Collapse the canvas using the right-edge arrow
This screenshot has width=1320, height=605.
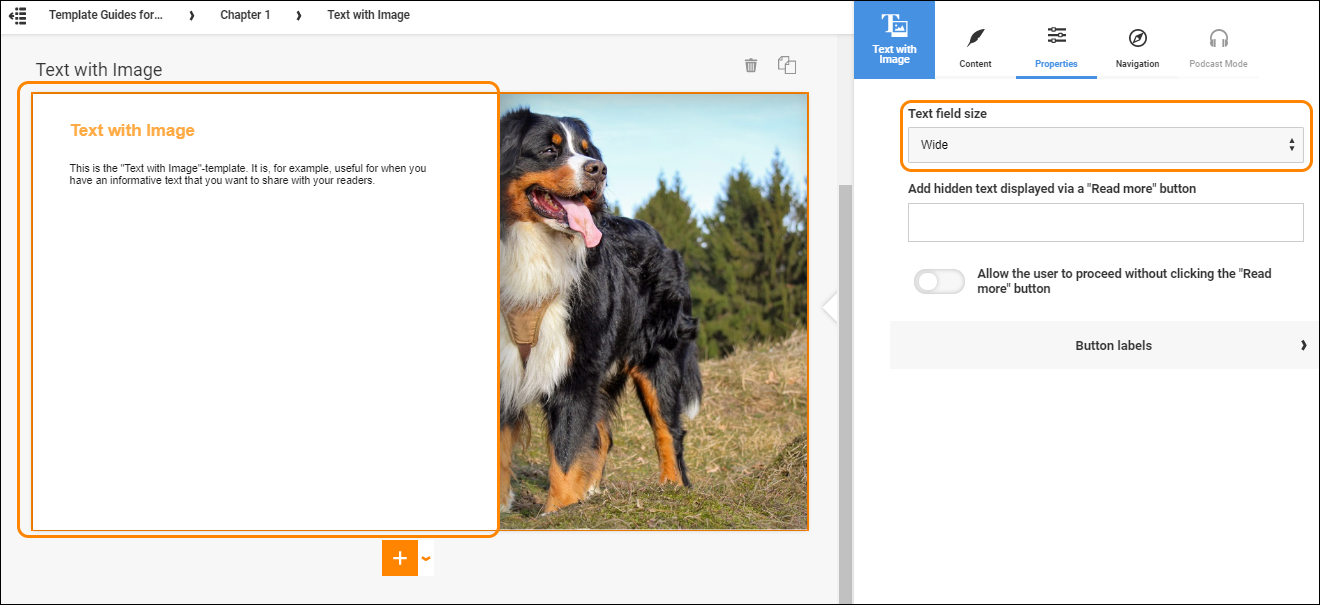(x=830, y=307)
